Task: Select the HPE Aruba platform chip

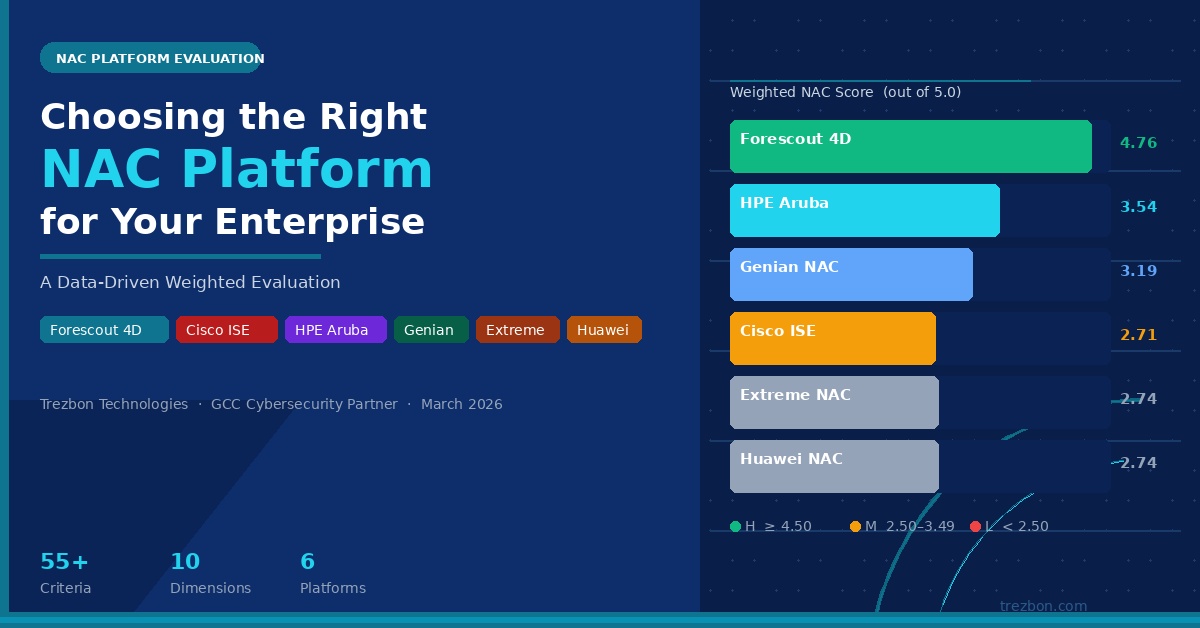Action: pyautogui.click(x=336, y=329)
